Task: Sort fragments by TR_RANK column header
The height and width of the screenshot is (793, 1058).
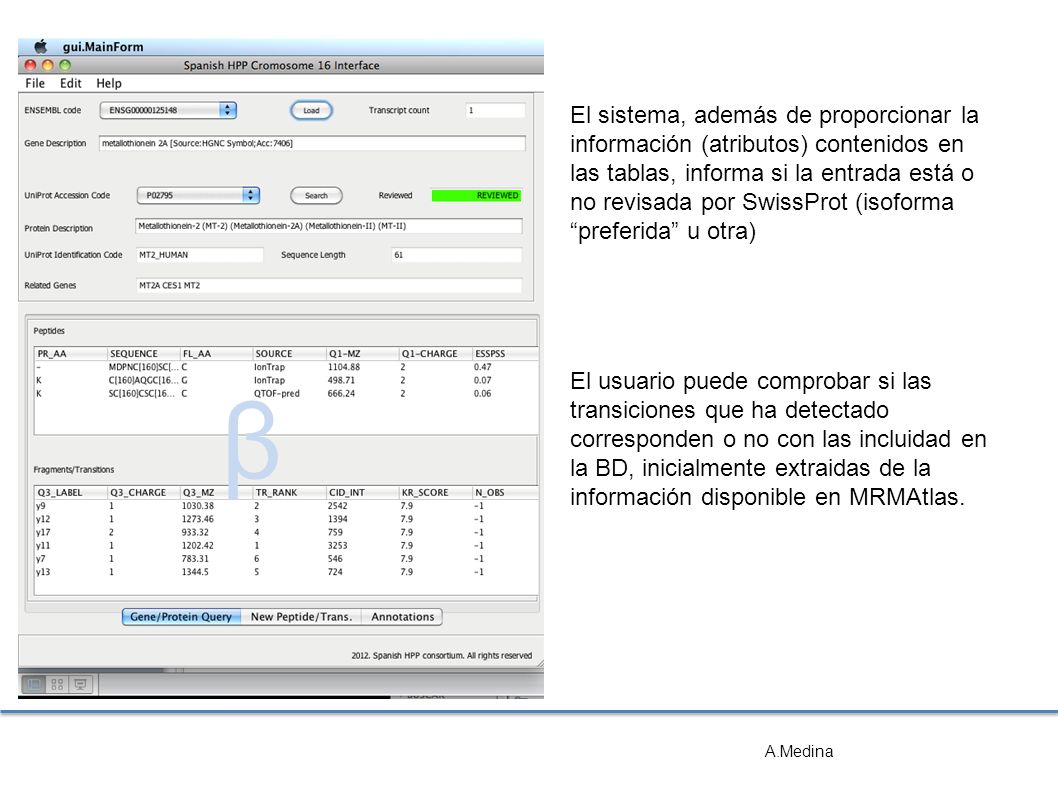Action: click(289, 493)
